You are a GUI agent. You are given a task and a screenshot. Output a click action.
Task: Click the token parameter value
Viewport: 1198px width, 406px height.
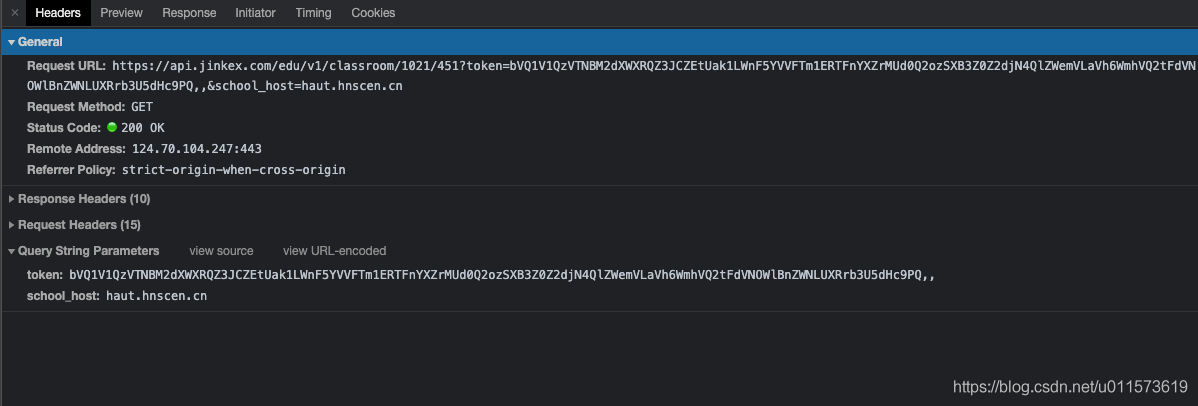[502, 274]
